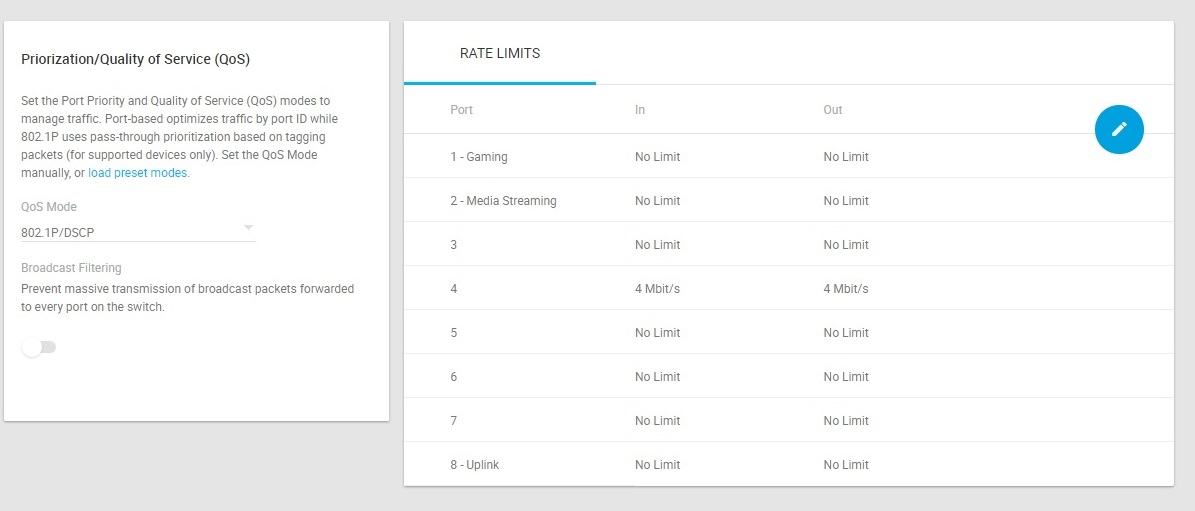This screenshot has width=1195, height=511.
Task: Click the Gaming port's In limit value
Action: 657,157
